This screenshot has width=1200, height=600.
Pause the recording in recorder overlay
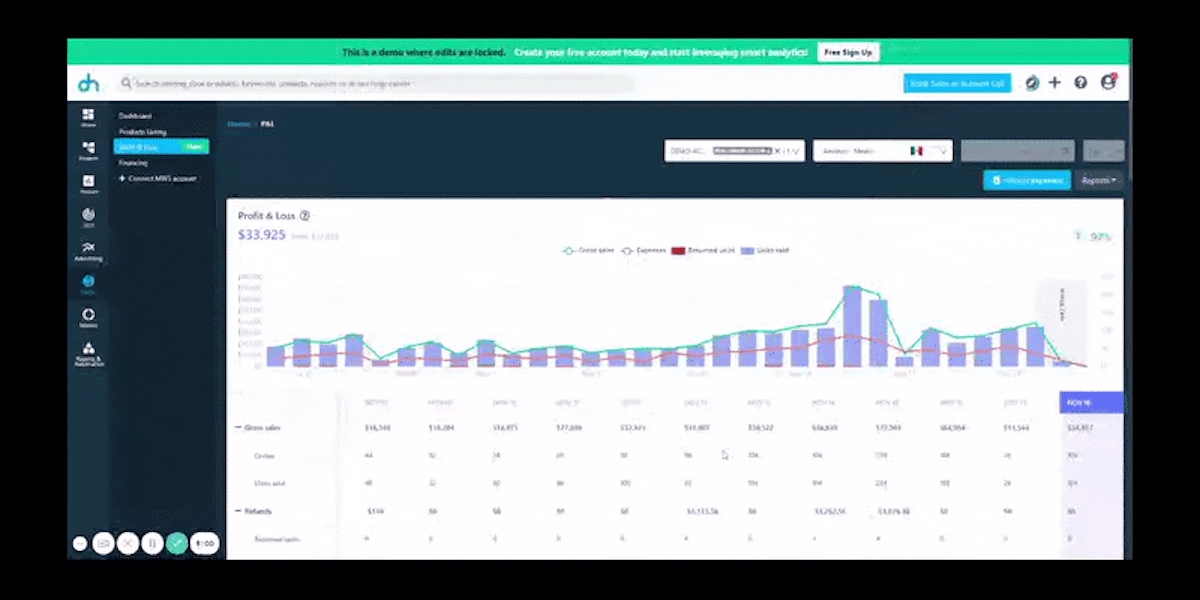(x=152, y=543)
